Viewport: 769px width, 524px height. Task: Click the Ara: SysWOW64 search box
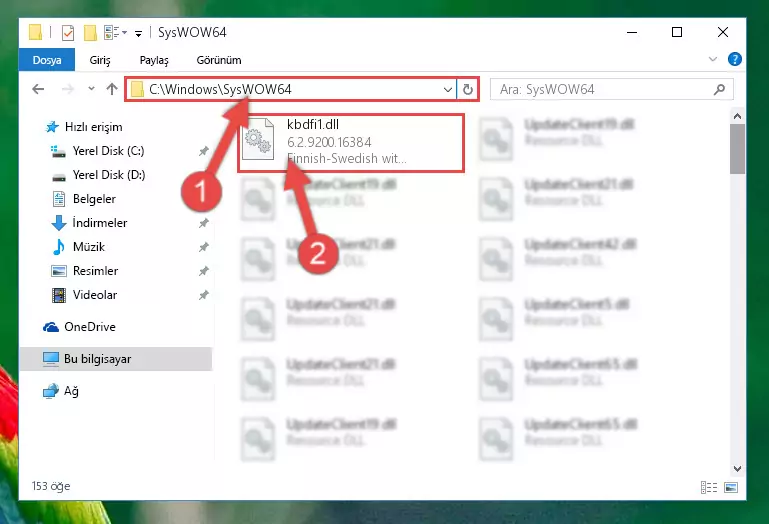[611, 89]
